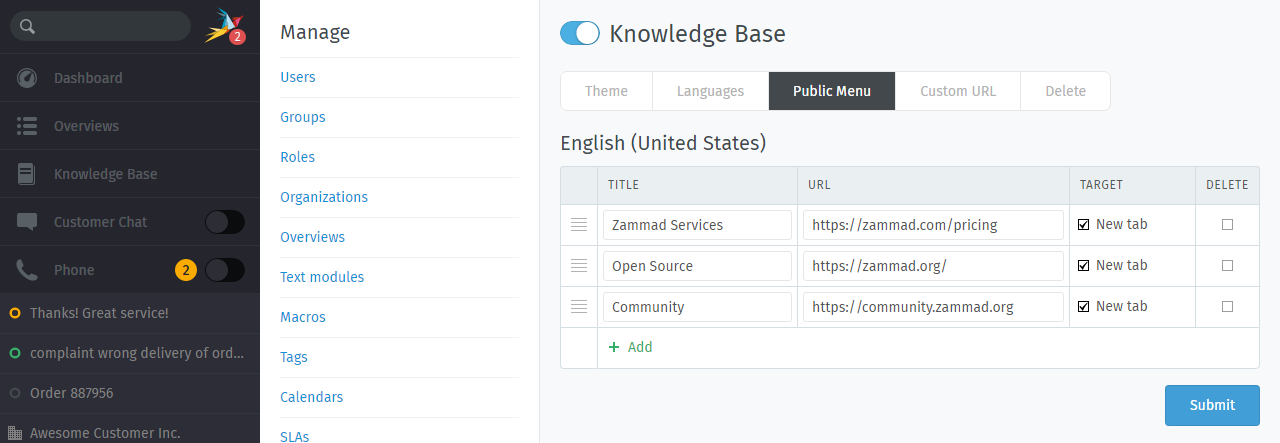Click the building icon of Awesome Customer Inc.
Image resolution: width=1280 pixels, height=443 pixels.
(x=15, y=433)
